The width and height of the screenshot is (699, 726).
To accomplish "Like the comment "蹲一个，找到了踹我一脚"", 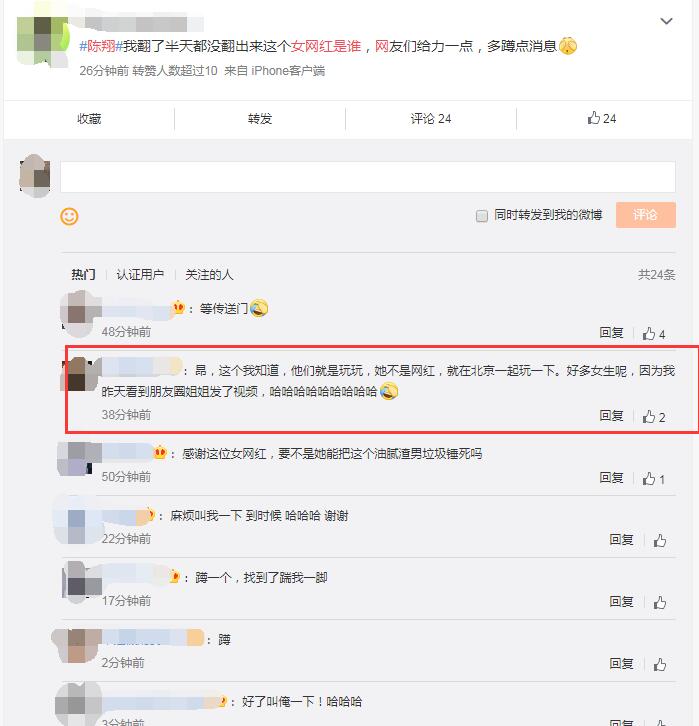I will click(x=660, y=602).
